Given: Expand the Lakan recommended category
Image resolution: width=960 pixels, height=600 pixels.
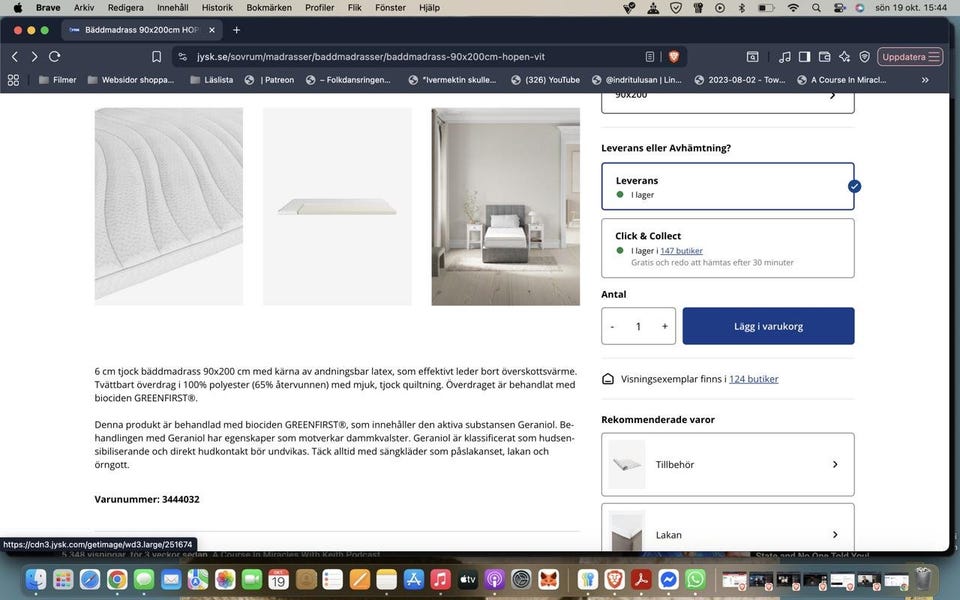Looking at the screenshot, I should (x=728, y=528).
